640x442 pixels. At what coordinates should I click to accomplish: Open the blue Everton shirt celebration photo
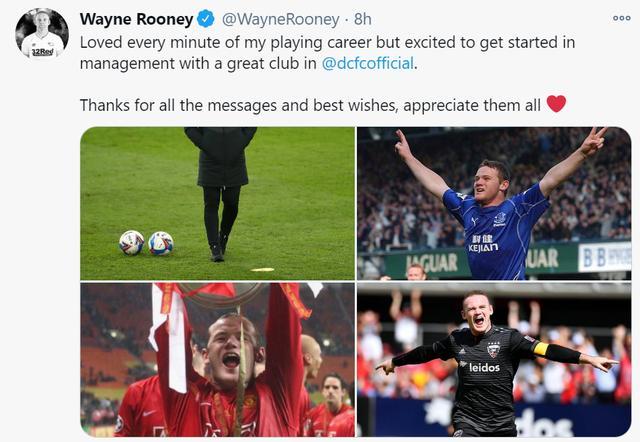[x=494, y=203]
